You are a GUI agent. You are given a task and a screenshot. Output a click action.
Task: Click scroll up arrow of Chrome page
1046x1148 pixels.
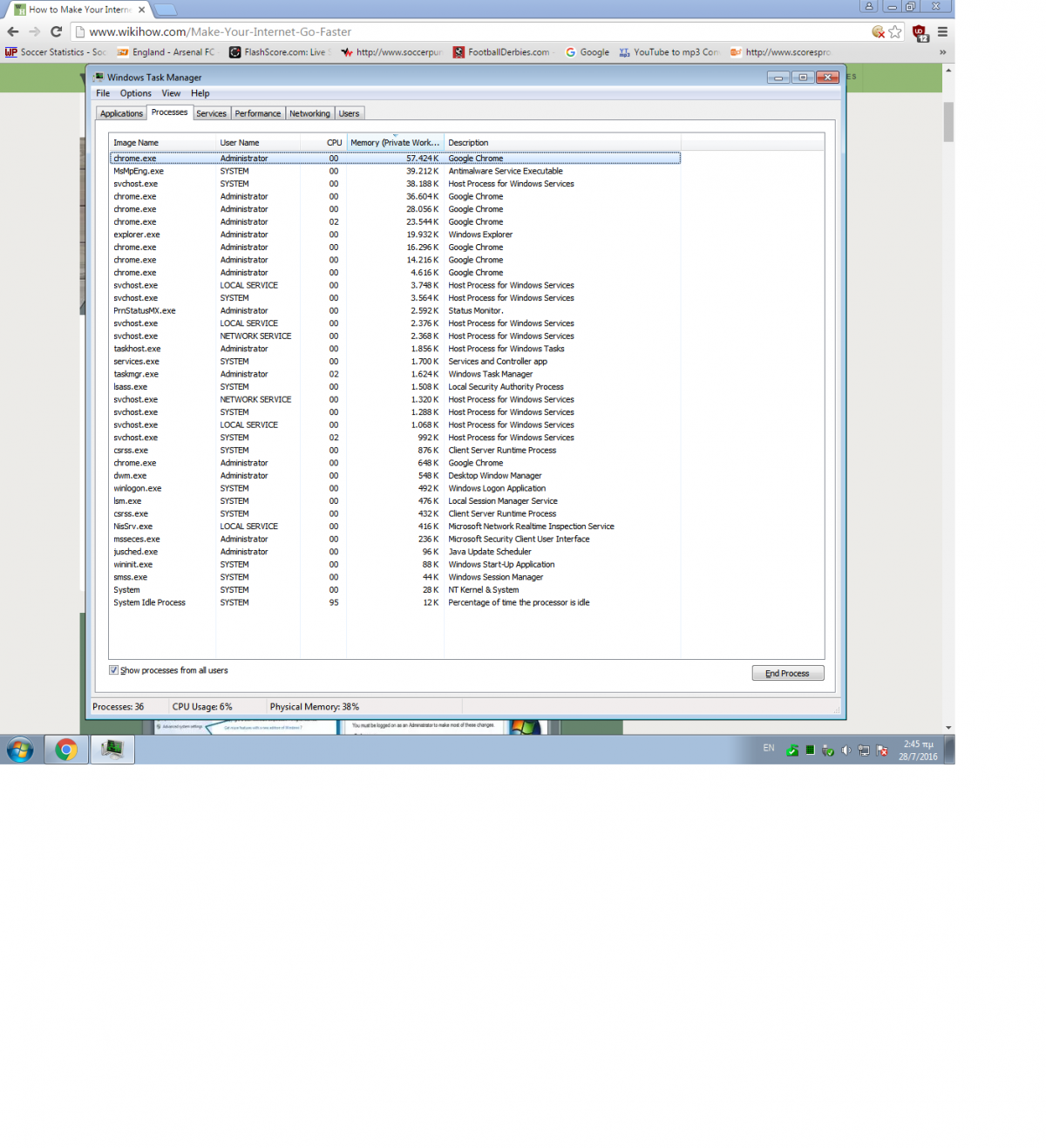(948, 70)
